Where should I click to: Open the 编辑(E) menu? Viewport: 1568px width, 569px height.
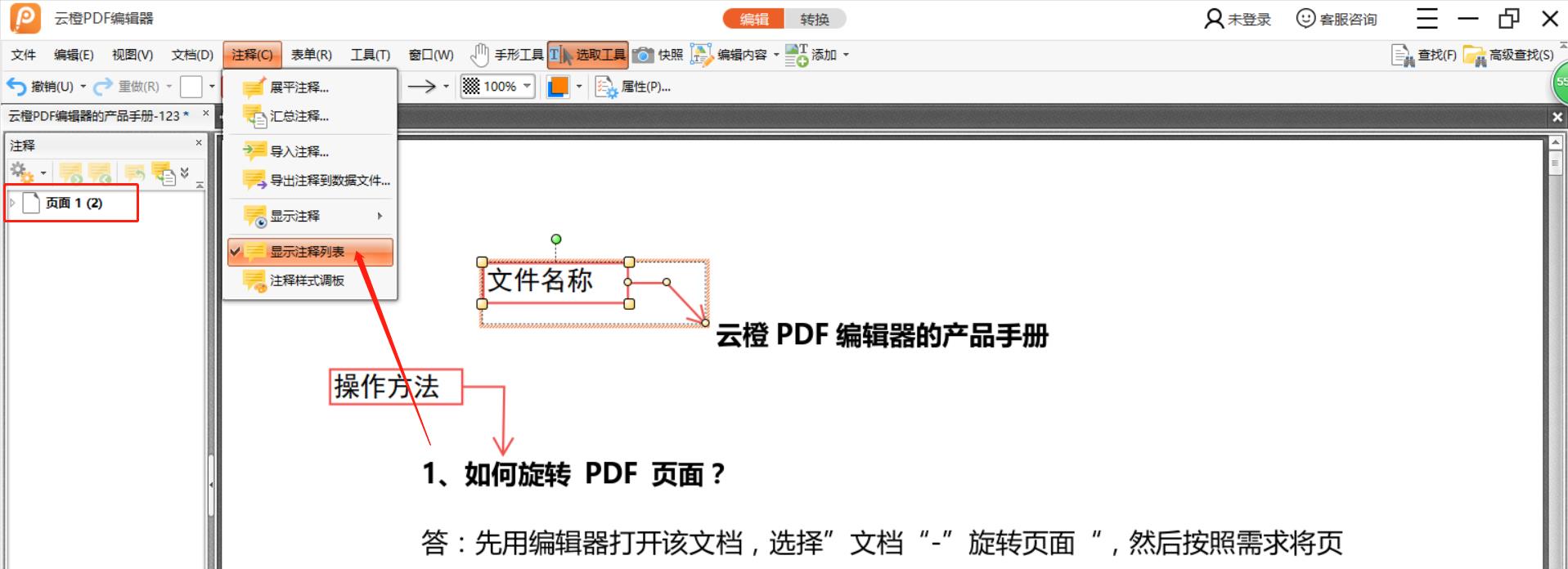(74, 55)
